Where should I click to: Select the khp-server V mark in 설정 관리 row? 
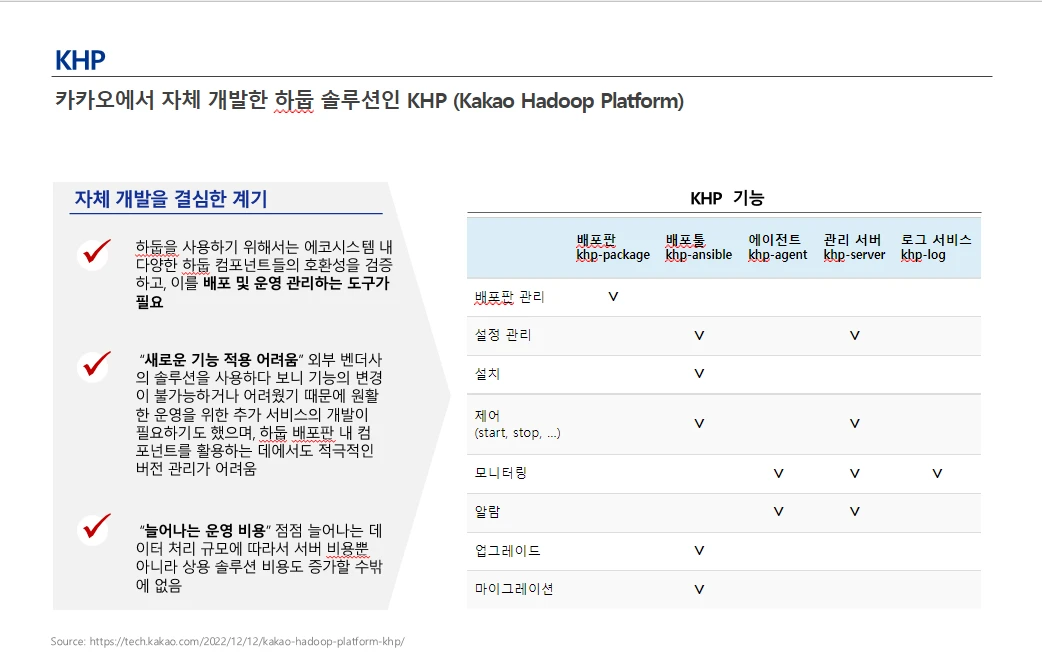tap(855, 335)
